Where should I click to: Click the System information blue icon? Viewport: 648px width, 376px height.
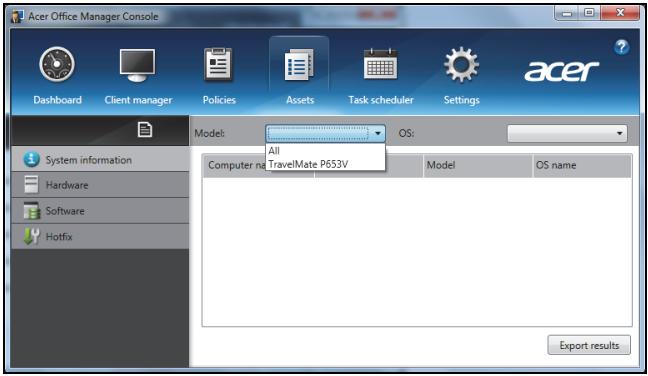pos(31,159)
